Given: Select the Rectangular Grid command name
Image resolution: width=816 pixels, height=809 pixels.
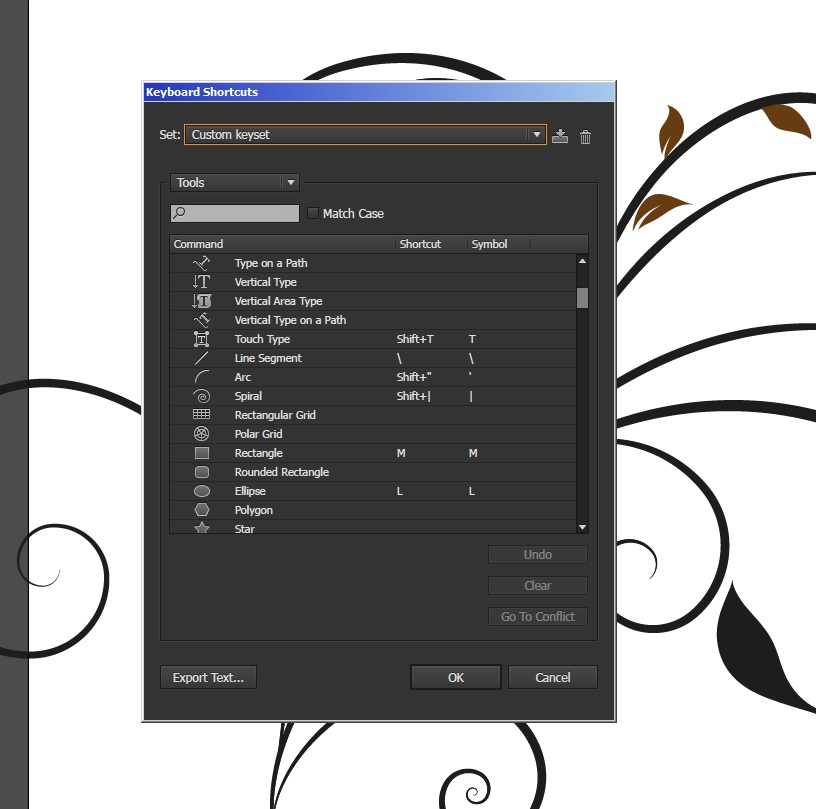Looking at the screenshot, I should pyautogui.click(x=275, y=415).
